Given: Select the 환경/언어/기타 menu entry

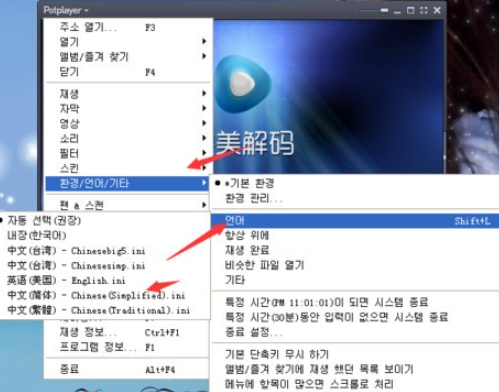Looking at the screenshot, I should 127,184.
